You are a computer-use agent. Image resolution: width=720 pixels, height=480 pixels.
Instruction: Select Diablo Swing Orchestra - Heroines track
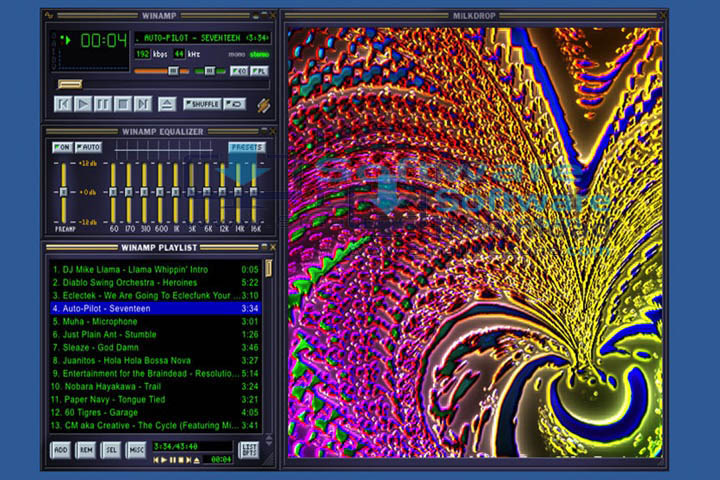[156, 282]
